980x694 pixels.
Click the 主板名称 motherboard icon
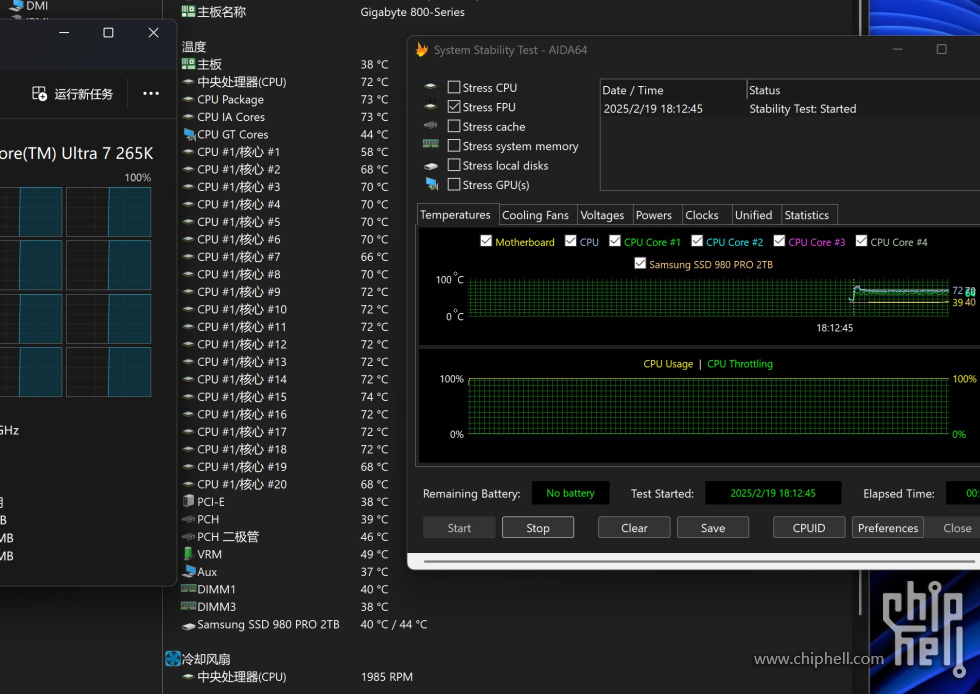point(188,11)
